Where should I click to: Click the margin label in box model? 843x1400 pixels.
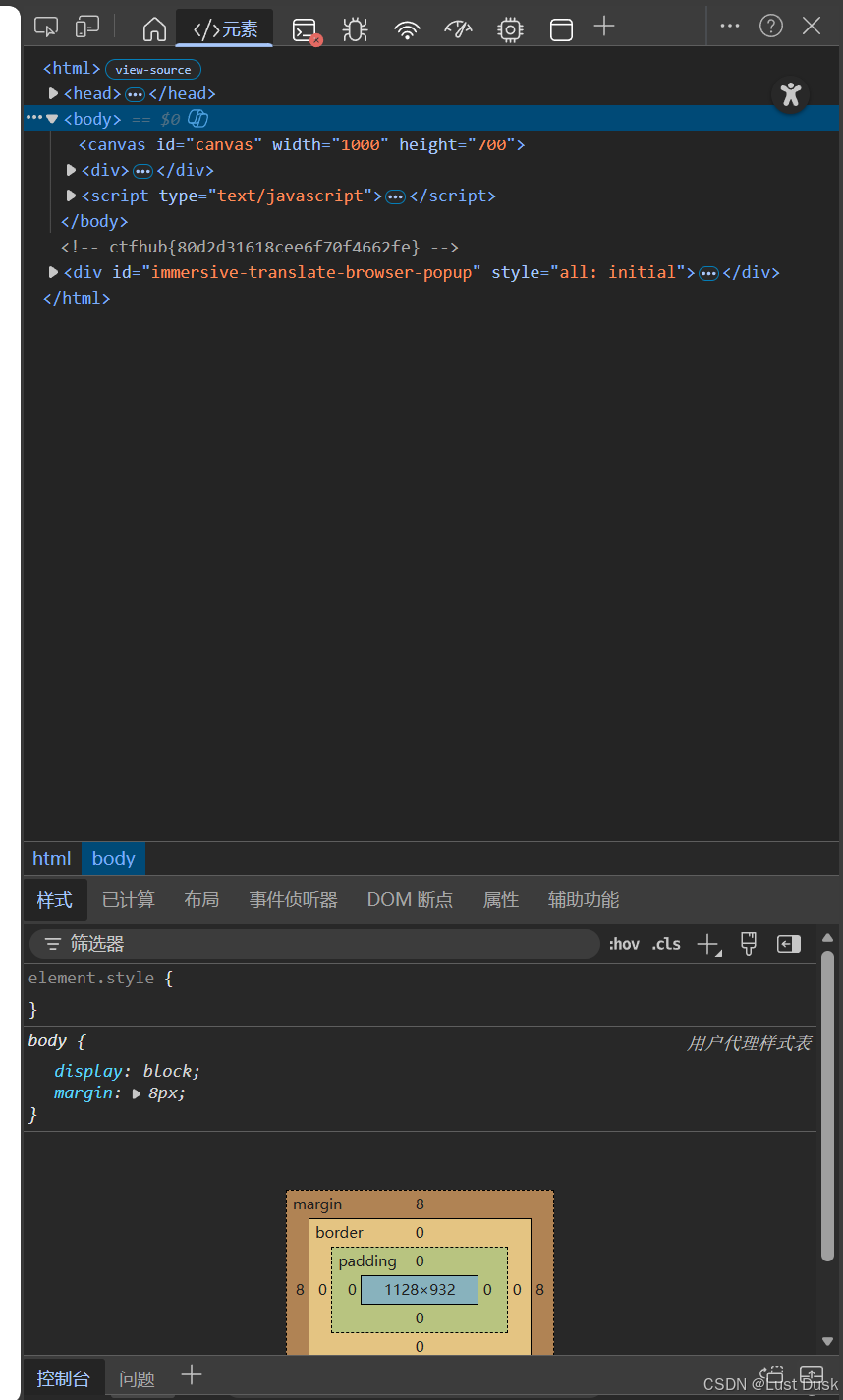pos(317,1204)
